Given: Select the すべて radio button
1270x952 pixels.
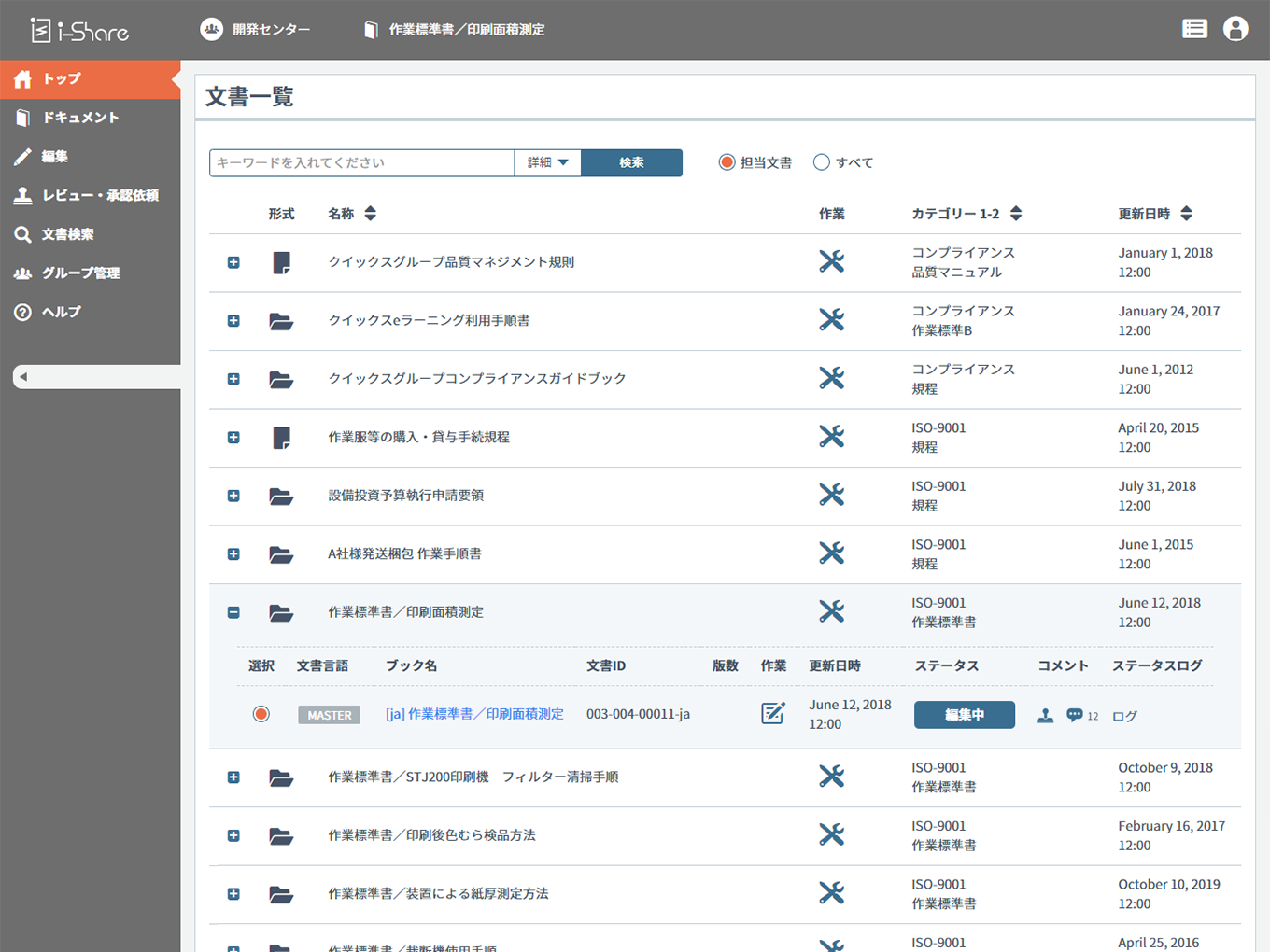Looking at the screenshot, I should 822,162.
